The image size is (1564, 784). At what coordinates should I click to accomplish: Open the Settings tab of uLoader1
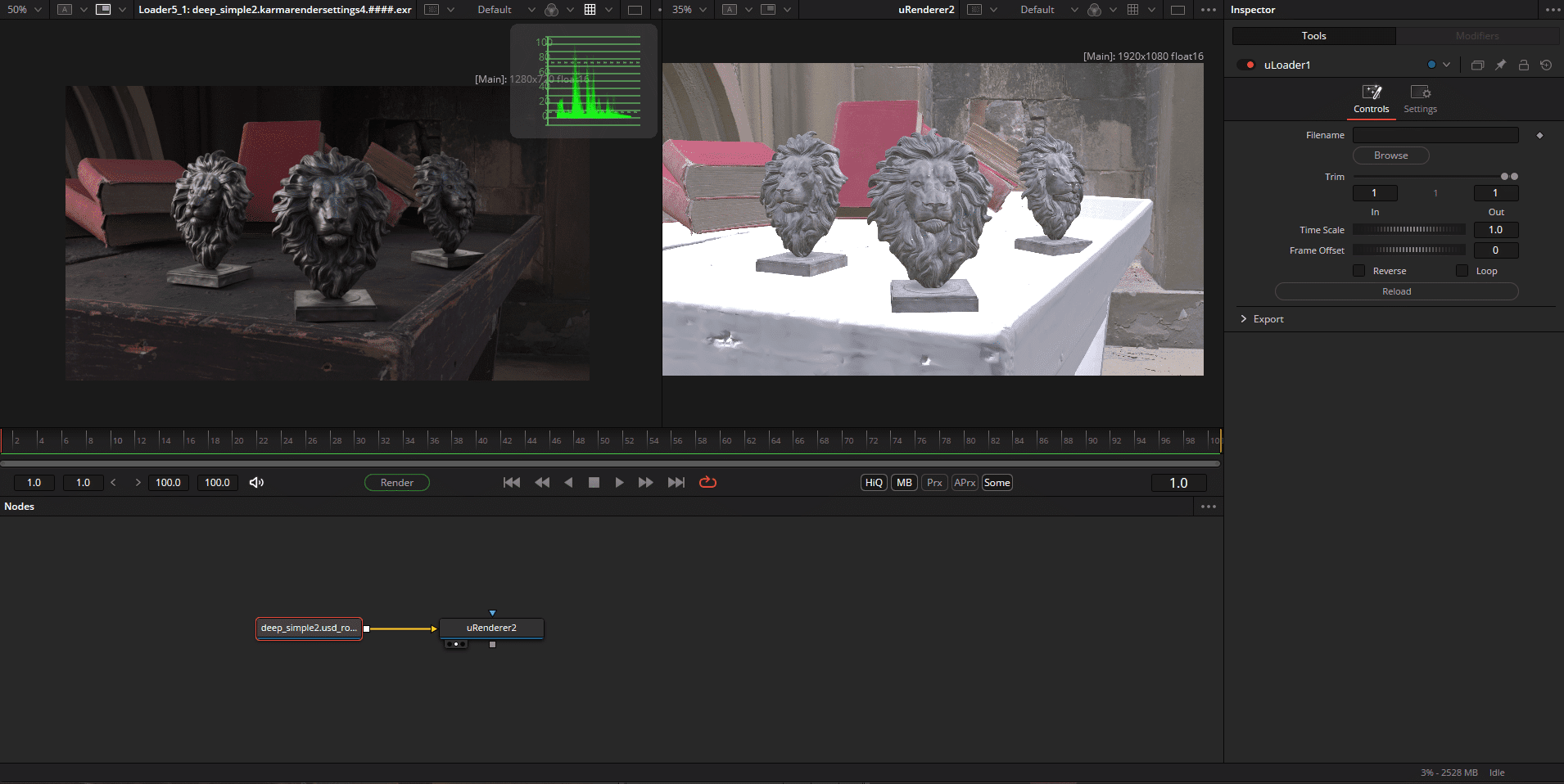pos(1420,97)
